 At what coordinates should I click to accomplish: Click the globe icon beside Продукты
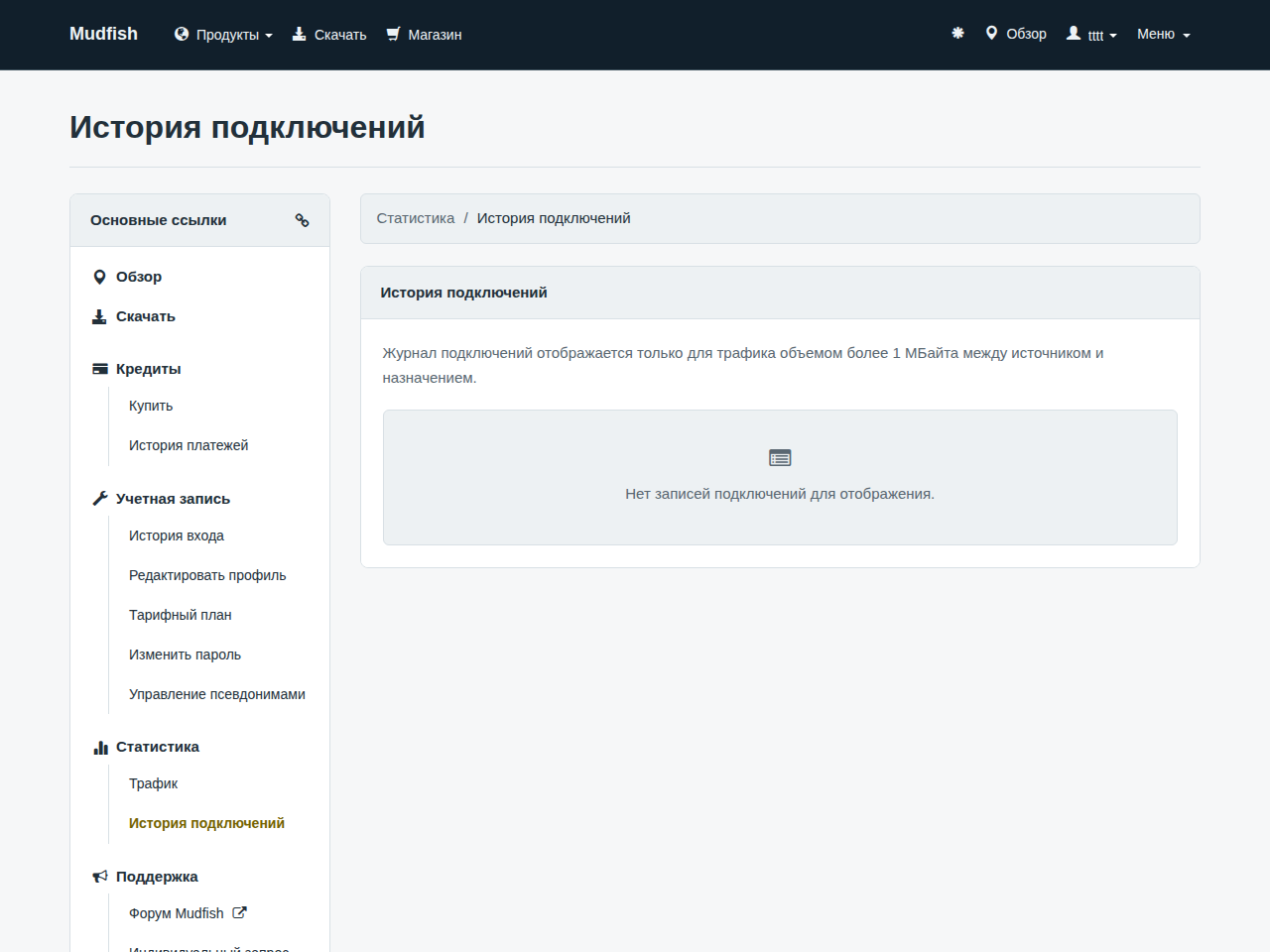pyautogui.click(x=182, y=34)
